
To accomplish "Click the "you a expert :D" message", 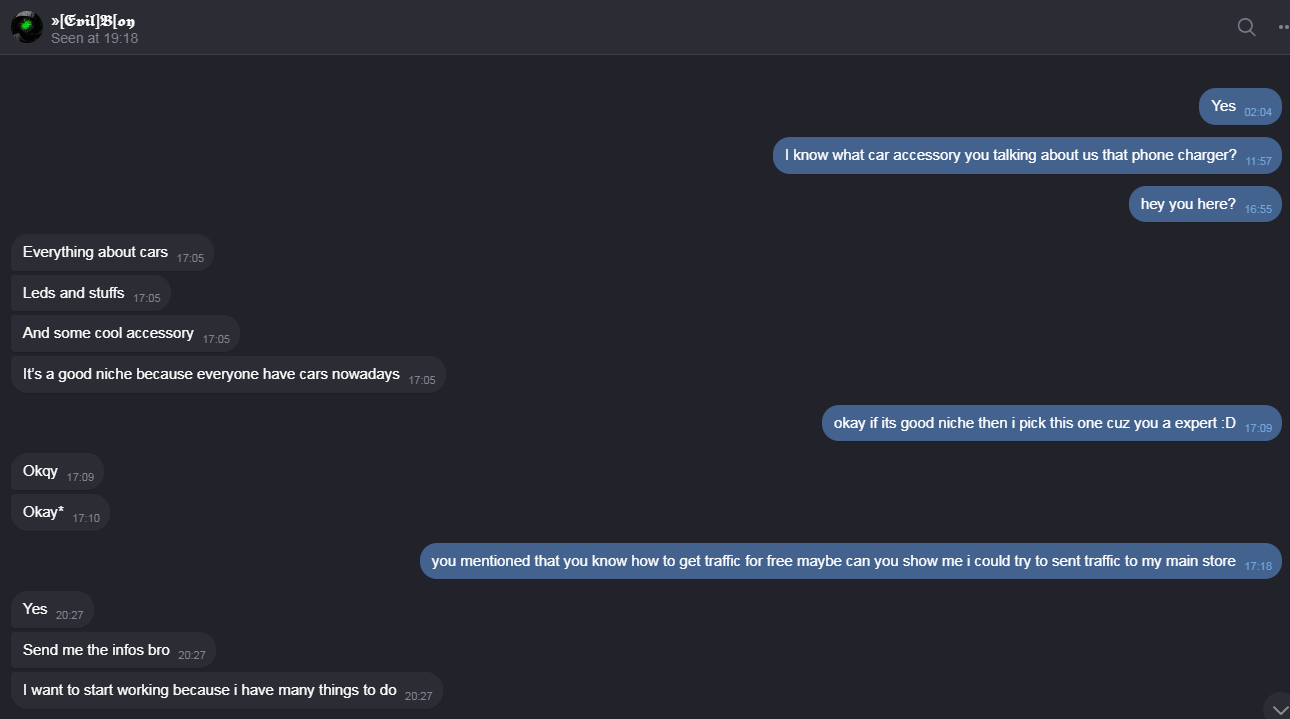I will pyautogui.click(x=1050, y=424).
